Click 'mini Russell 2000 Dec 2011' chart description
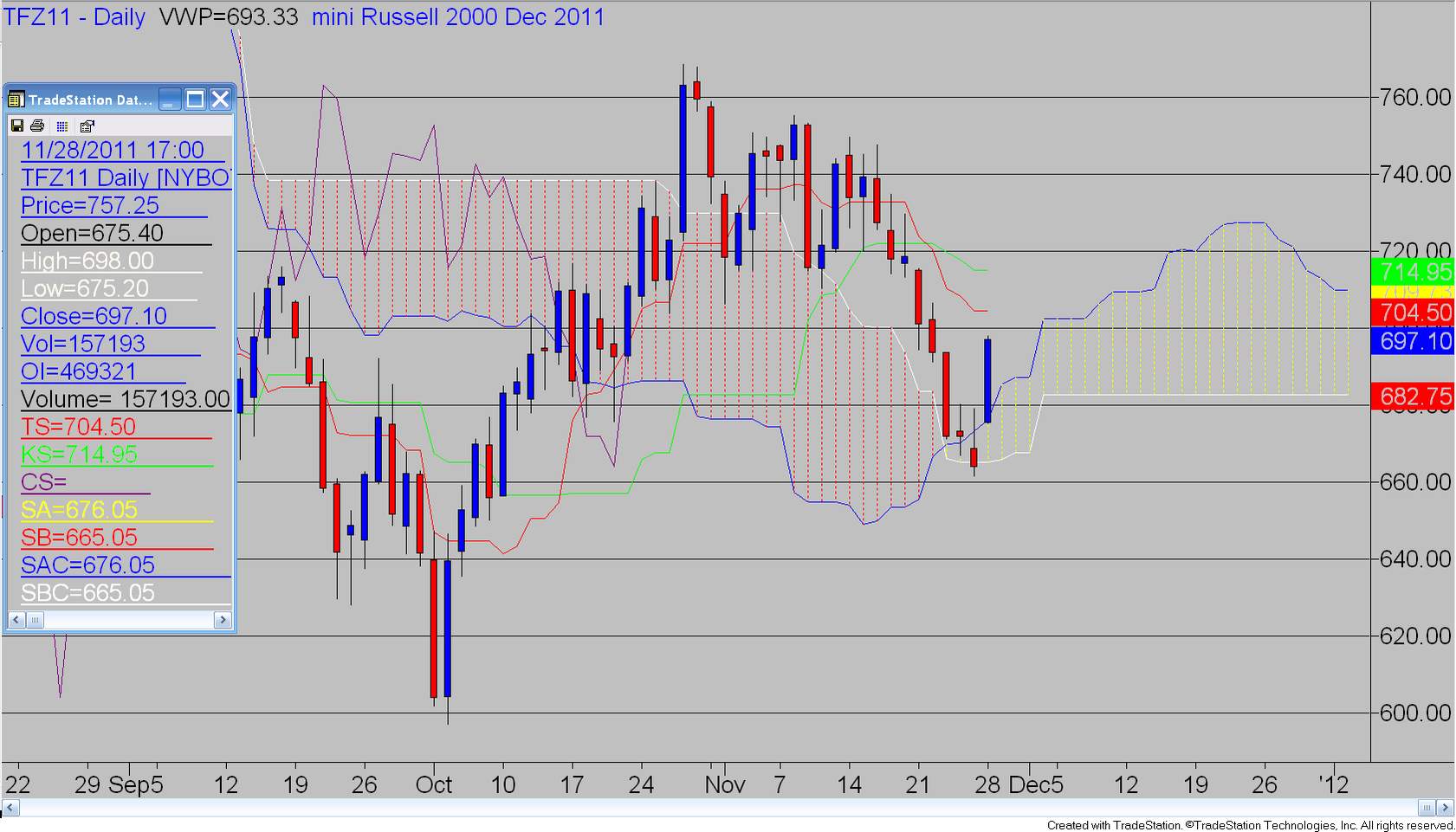Screen dimensions: 1456x832 tap(458, 17)
